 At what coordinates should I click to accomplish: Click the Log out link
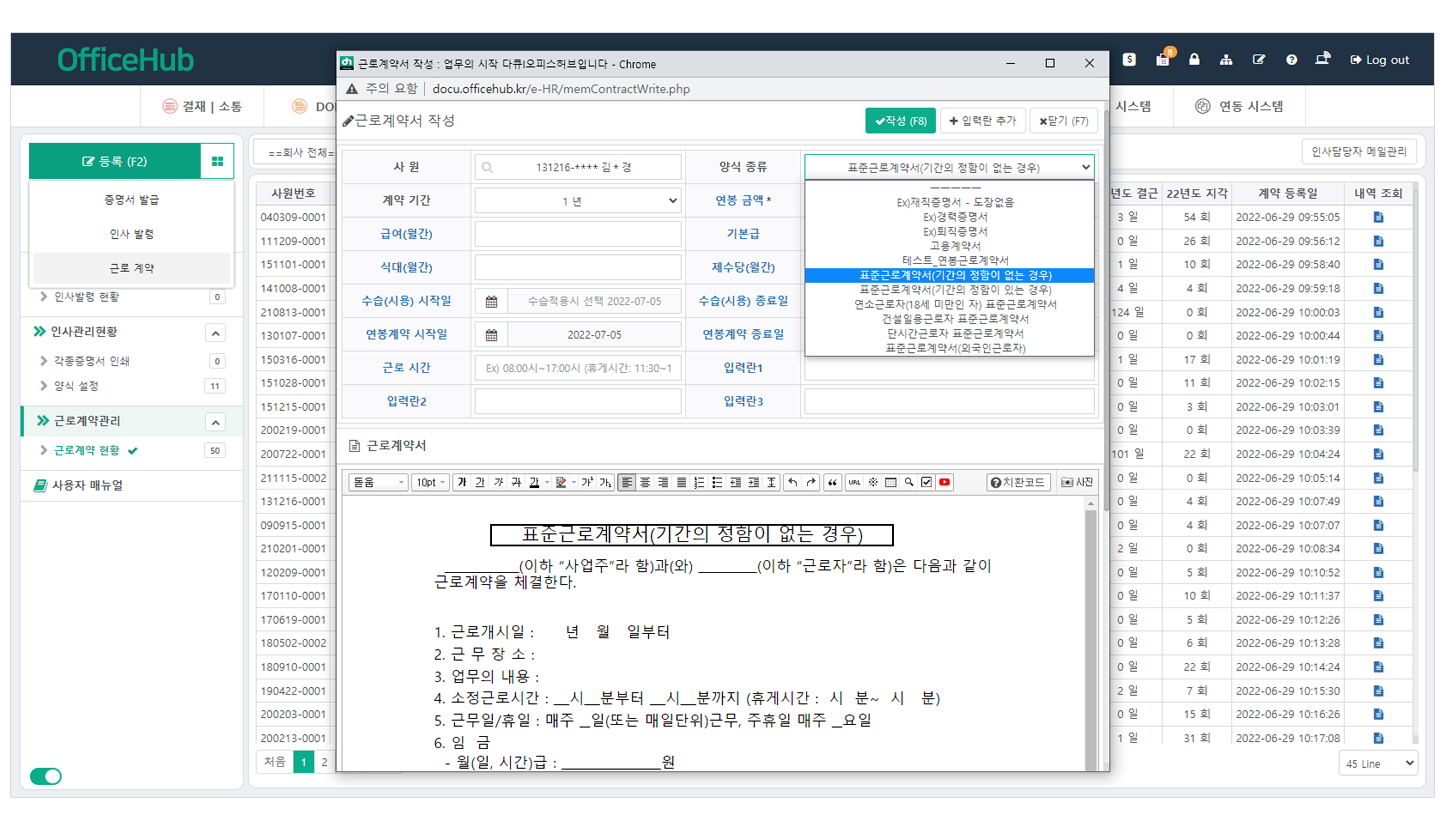[1379, 60]
